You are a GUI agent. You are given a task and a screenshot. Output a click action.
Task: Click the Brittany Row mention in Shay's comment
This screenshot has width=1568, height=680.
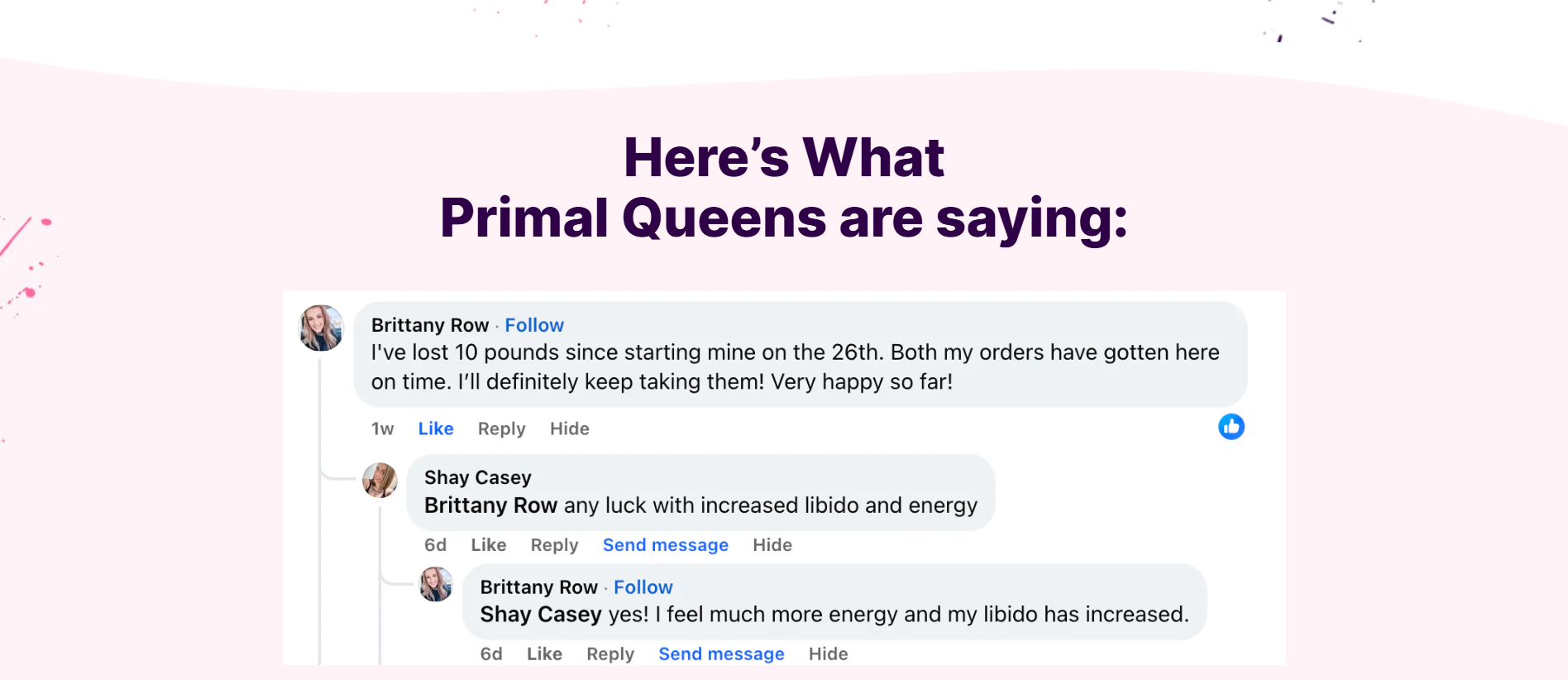[x=490, y=505]
